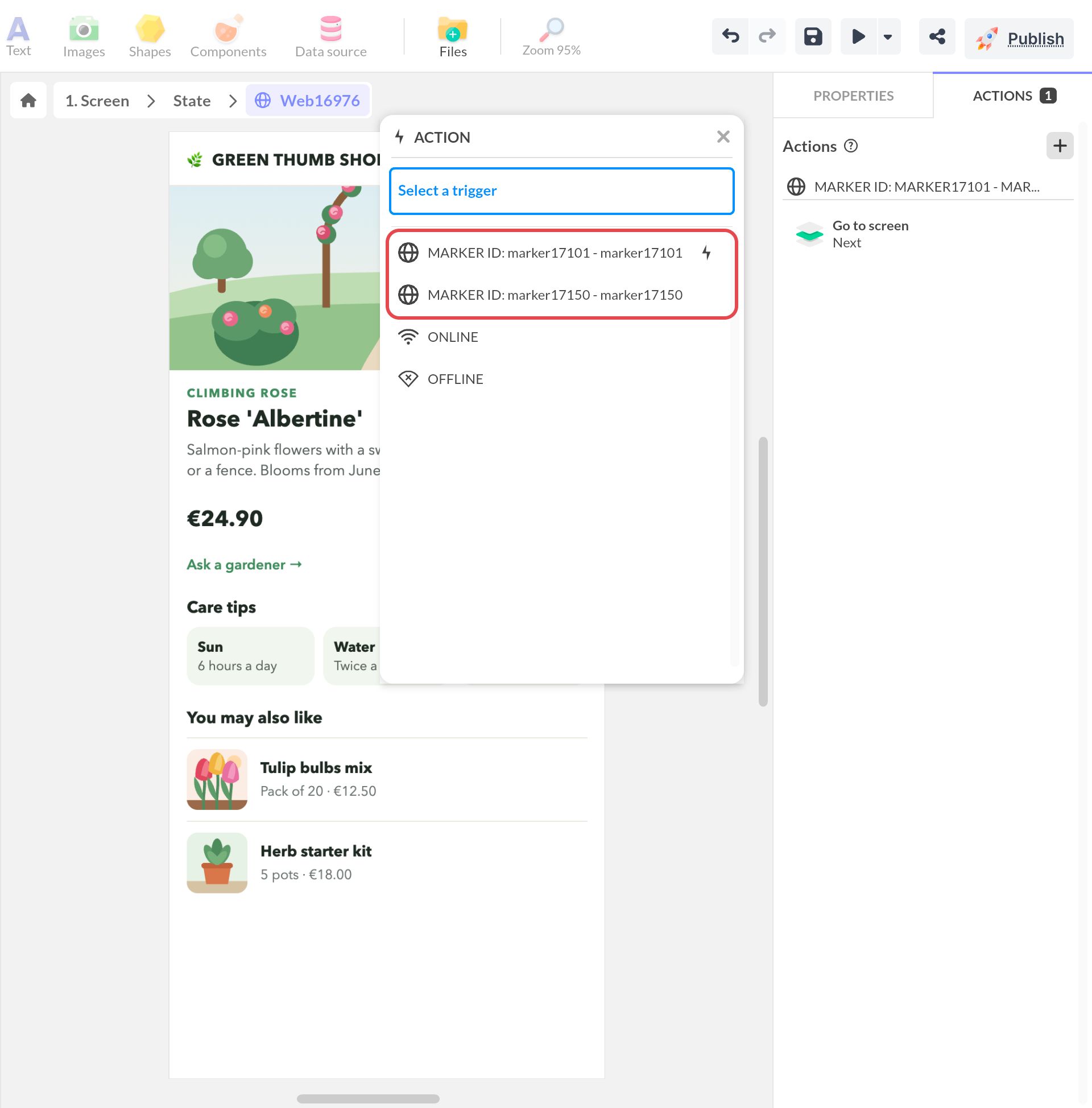Select the Web16976 breadcrumb

308,100
